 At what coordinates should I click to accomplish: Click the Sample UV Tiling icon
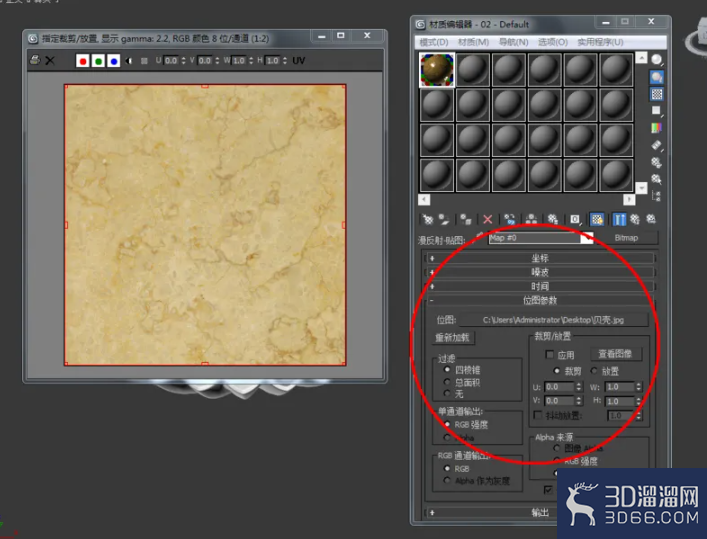(657, 111)
